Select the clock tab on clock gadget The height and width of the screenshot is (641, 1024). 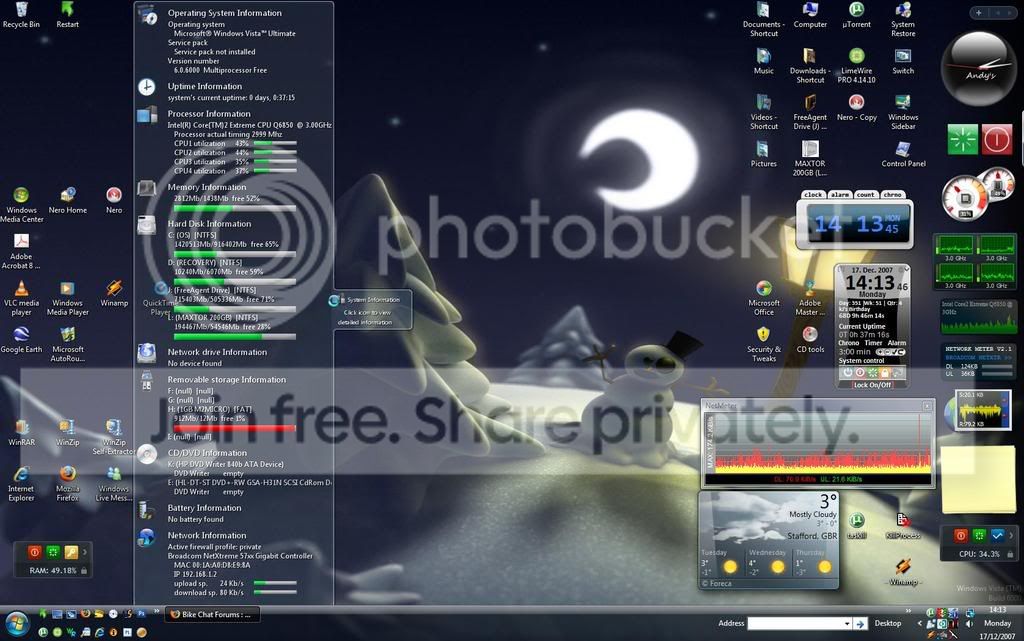pyautogui.click(x=813, y=195)
